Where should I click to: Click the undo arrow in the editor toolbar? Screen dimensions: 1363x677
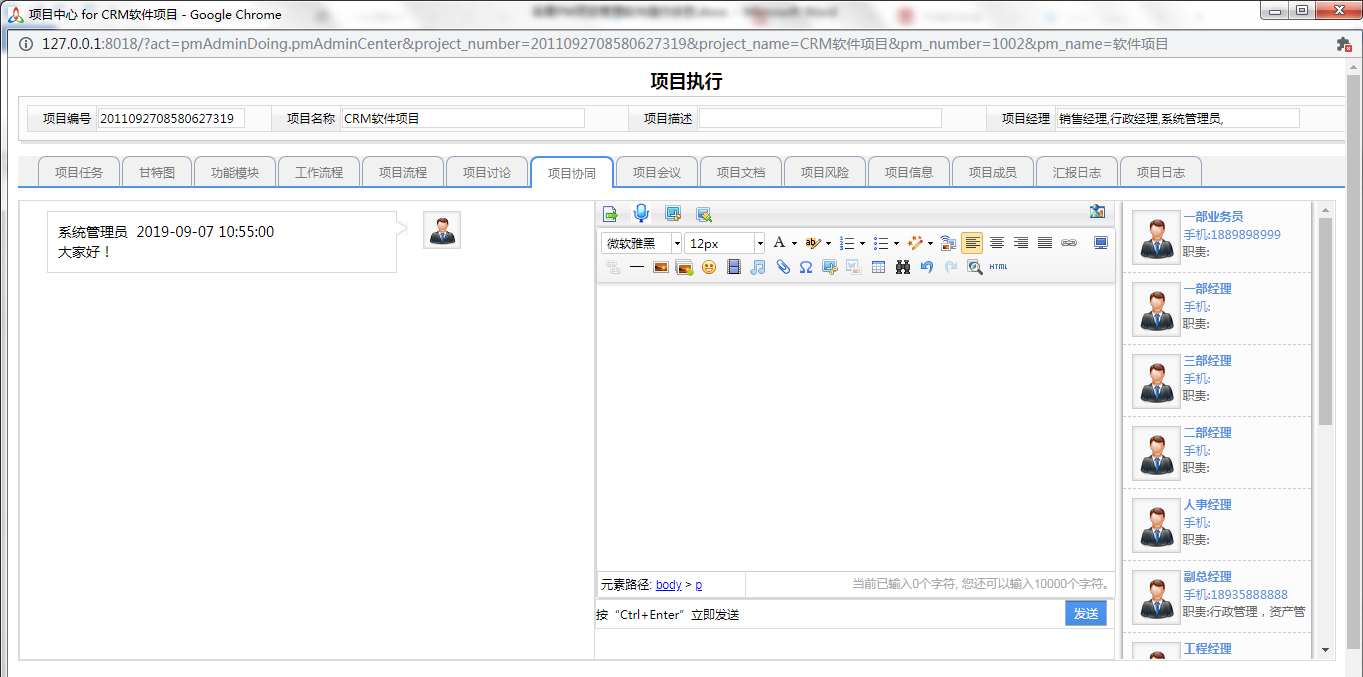[926, 267]
